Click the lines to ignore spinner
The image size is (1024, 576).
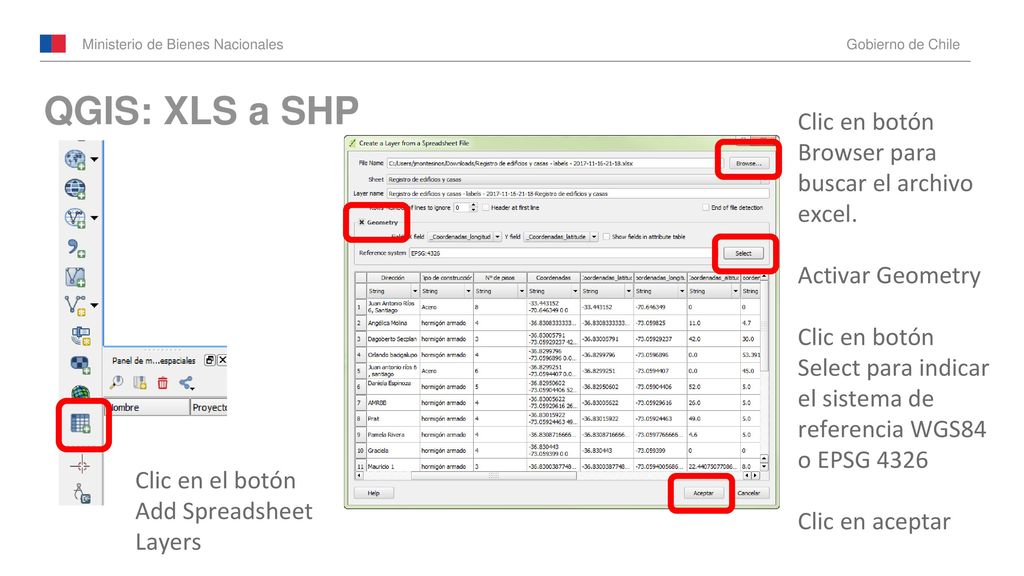[x=466, y=208]
